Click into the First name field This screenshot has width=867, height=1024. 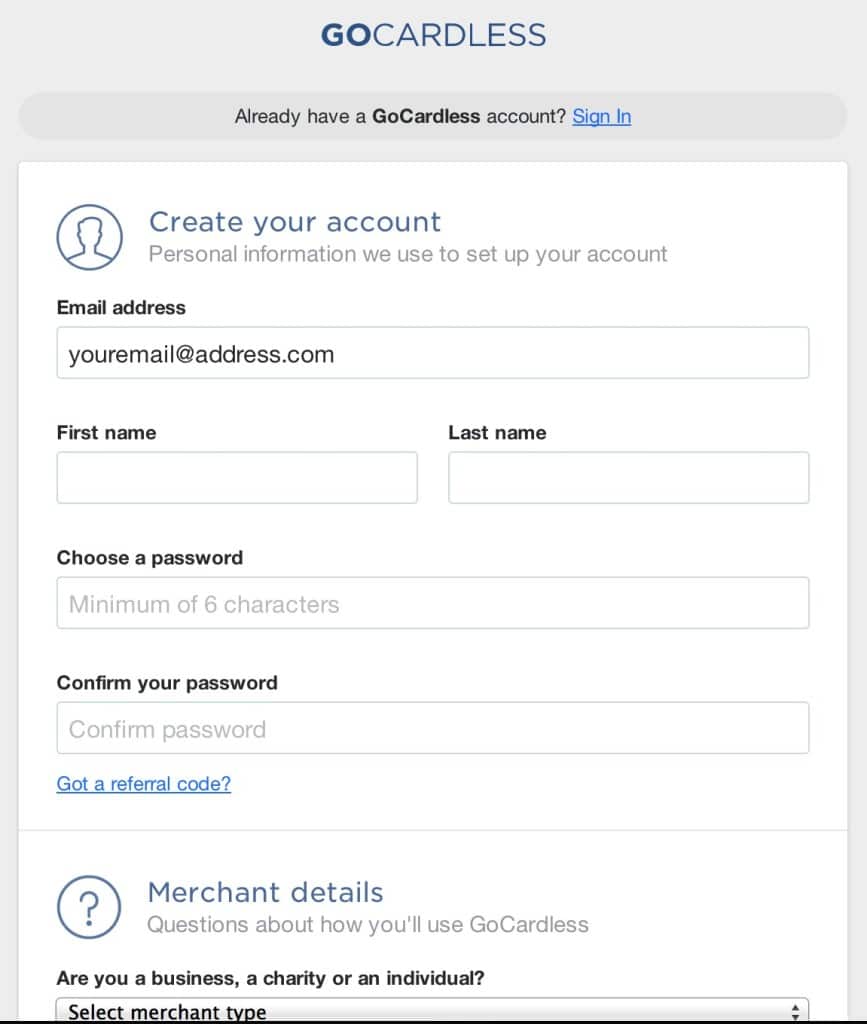(x=237, y=478)
